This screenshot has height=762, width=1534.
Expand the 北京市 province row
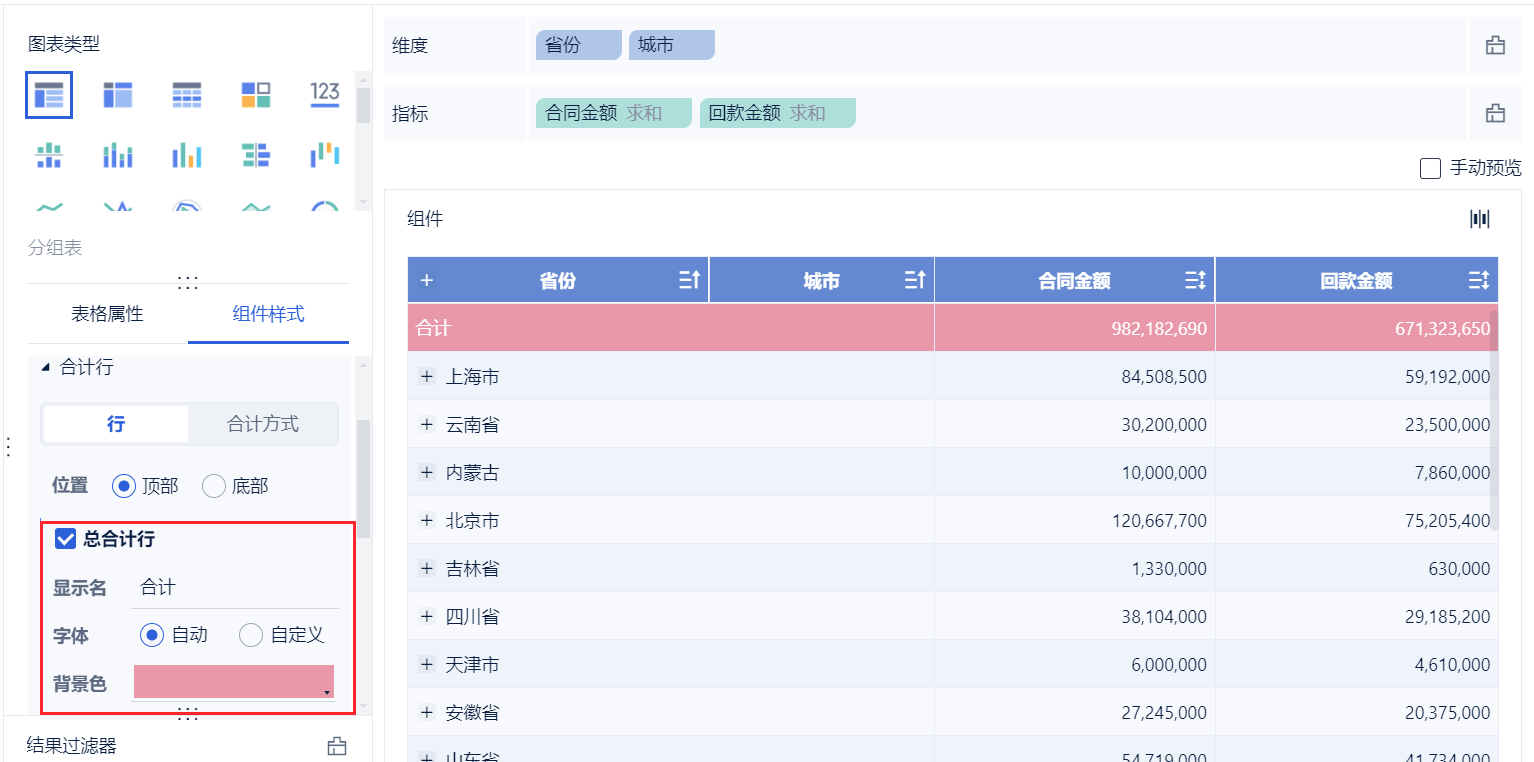click(427, 521)
